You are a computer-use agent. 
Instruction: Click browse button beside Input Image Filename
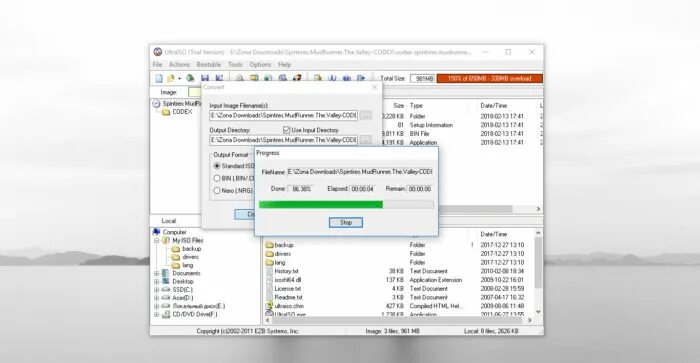coord(366,116)
